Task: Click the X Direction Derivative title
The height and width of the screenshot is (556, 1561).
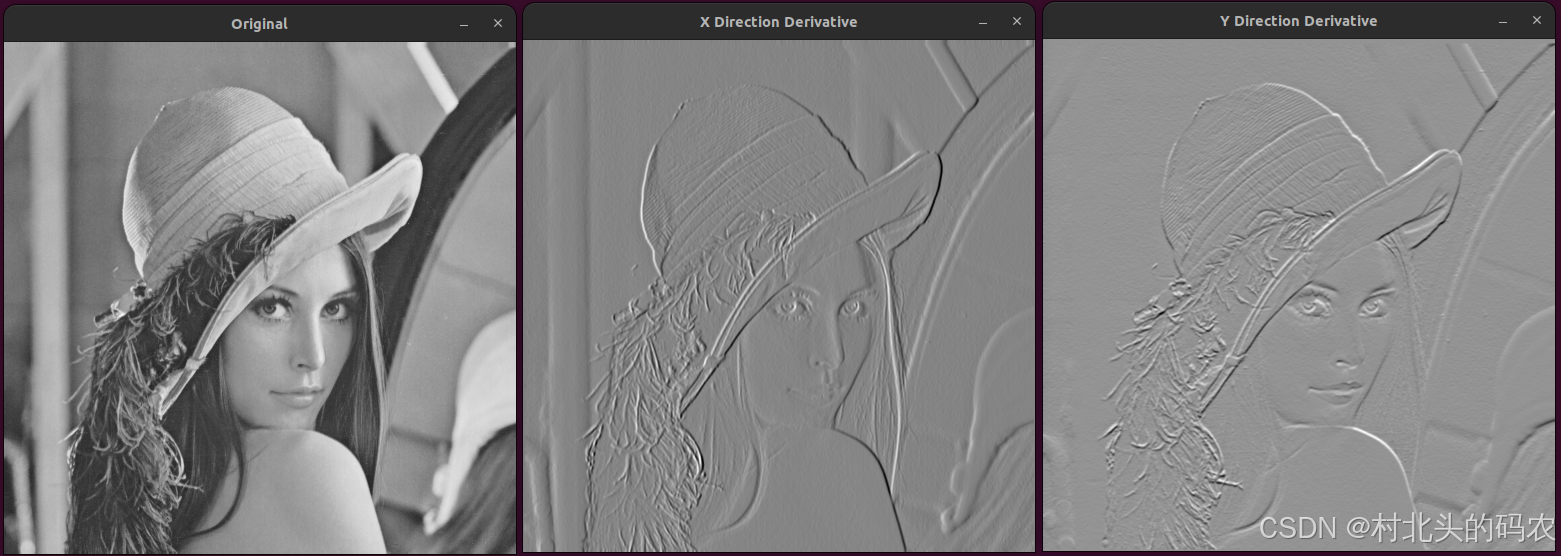Action: [778, 22]
